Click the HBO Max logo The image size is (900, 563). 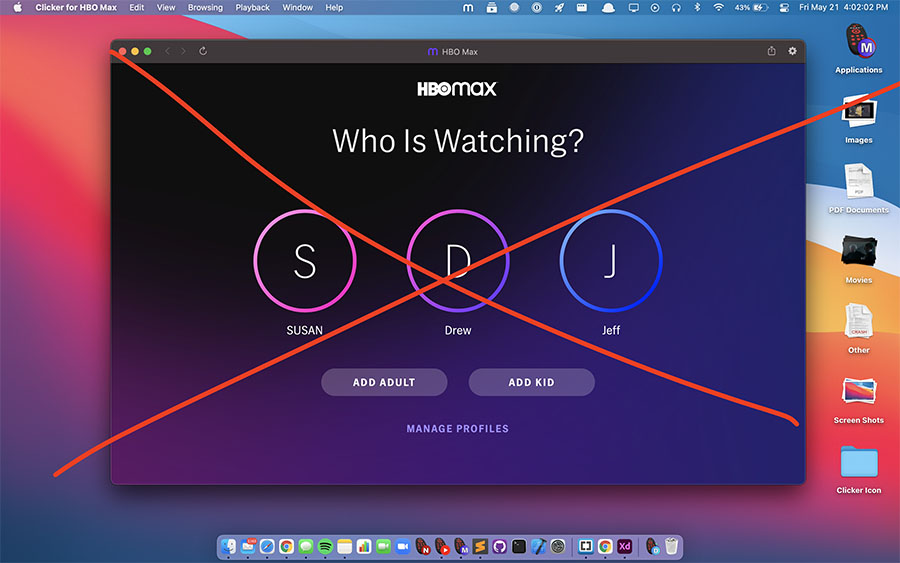pos(457,88)
